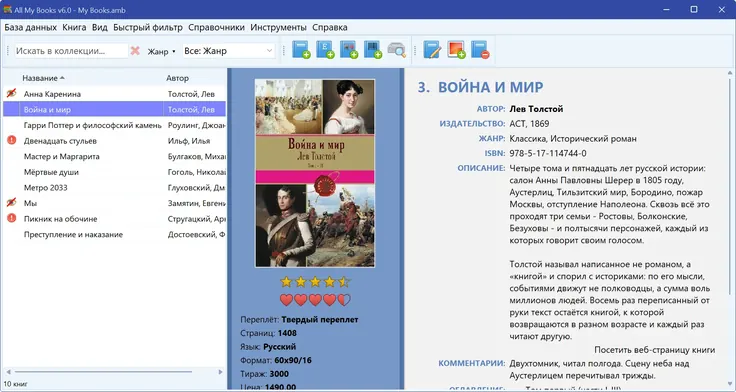Open the Все: Жанр combo box

tap(229, 51)
